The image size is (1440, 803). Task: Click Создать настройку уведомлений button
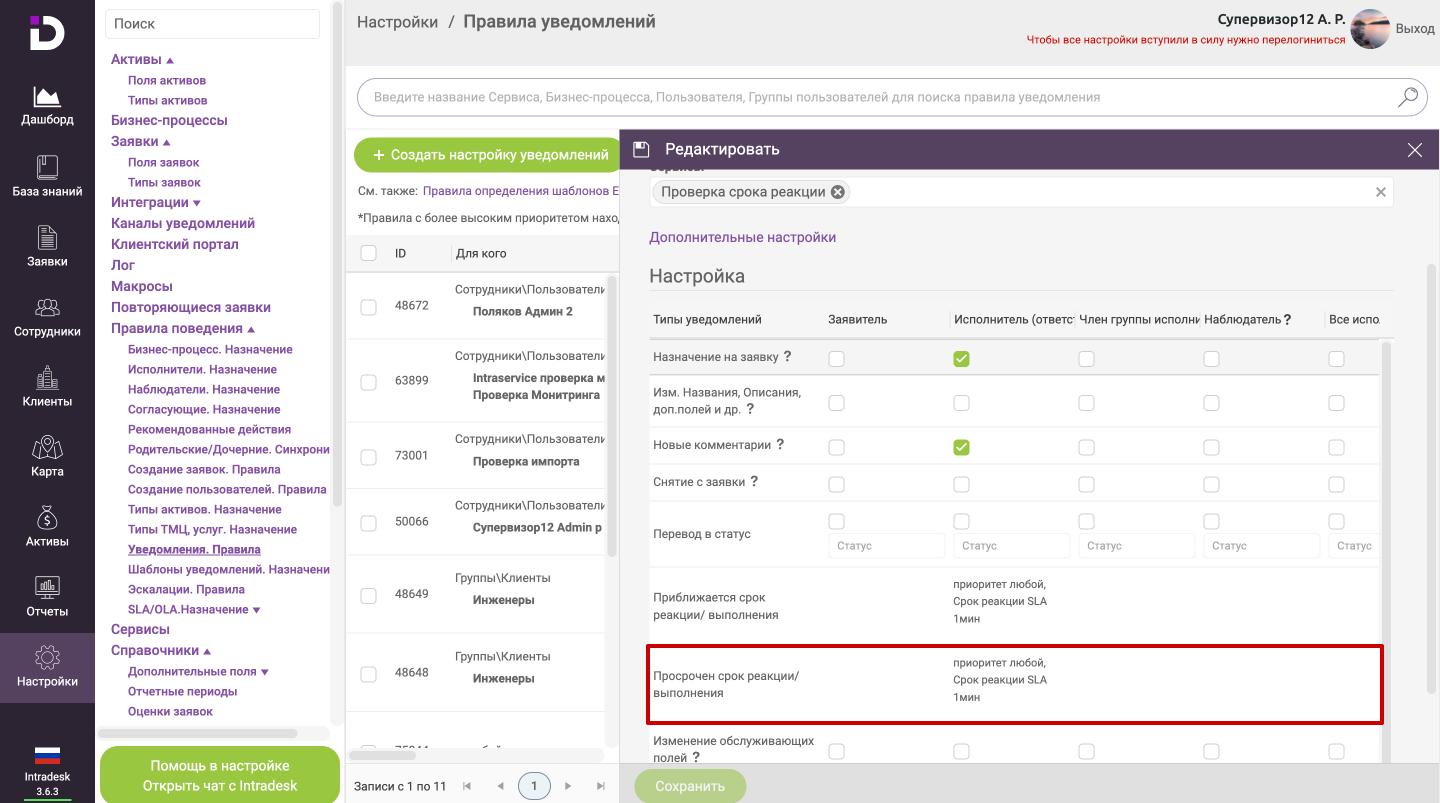pos(490,155)
